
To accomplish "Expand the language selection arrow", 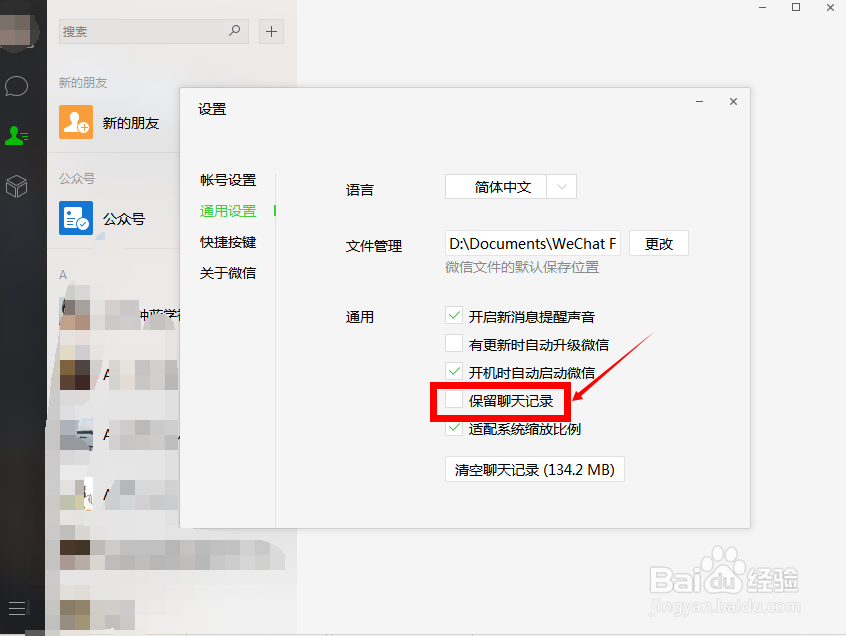I will coord(562,186).
